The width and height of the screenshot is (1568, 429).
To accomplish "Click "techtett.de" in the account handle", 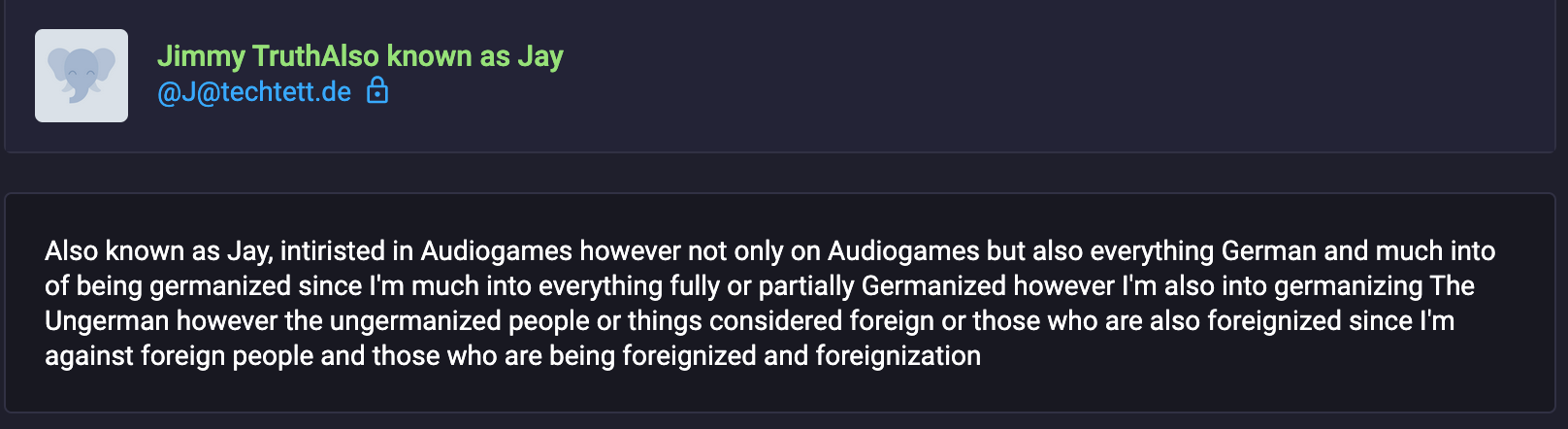I will tap(286, 92).
